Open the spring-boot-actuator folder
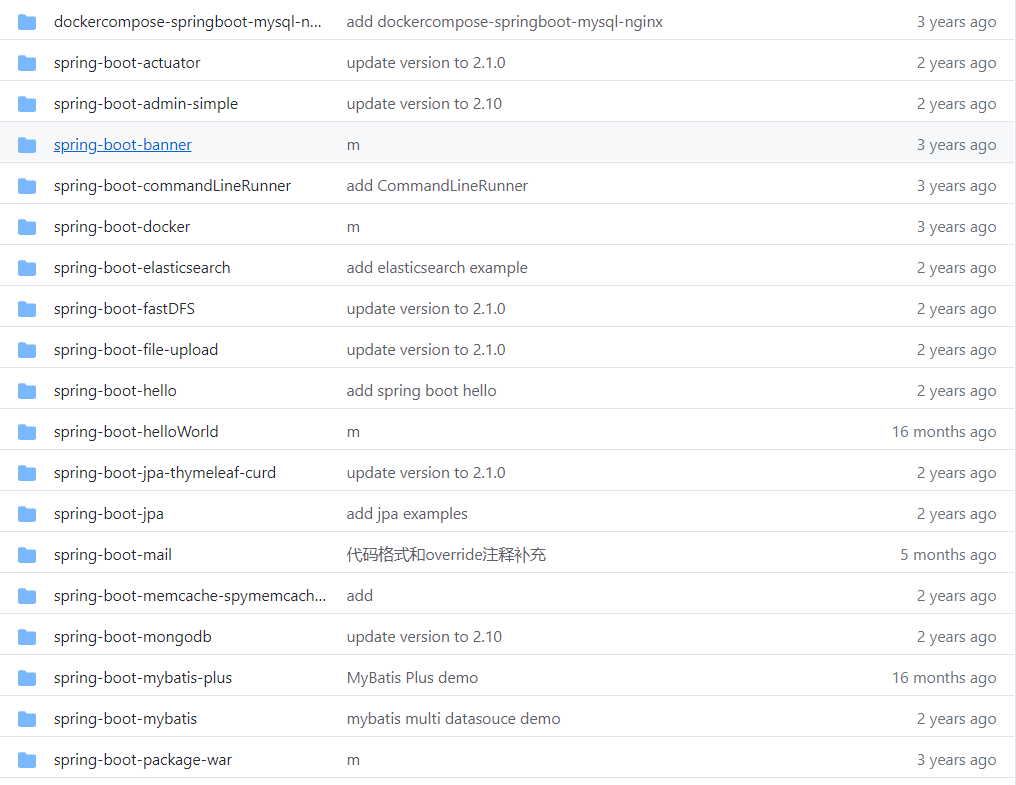Viewport: 1016px width, 785px height. pos(127,63)
